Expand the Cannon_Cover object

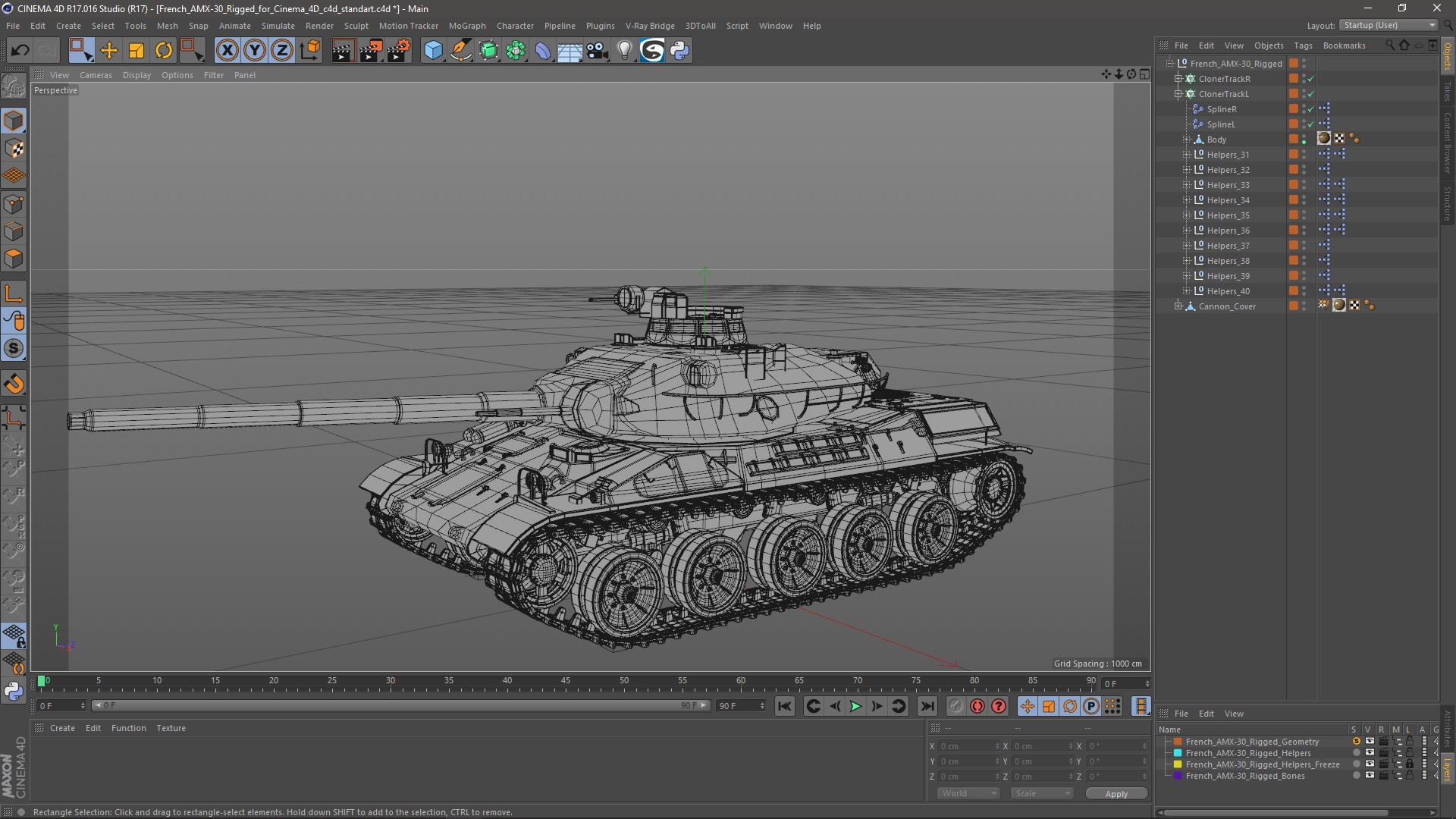[x=1178, y=306]
